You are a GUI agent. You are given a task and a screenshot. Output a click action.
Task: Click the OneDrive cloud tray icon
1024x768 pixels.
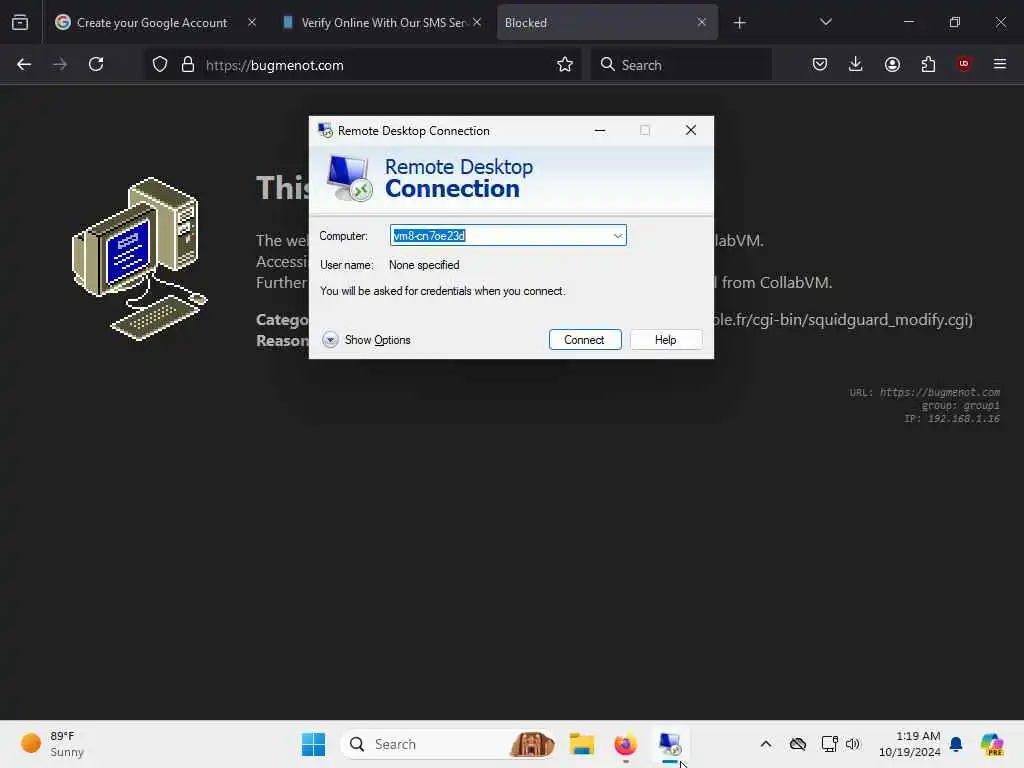click(797, 744)
